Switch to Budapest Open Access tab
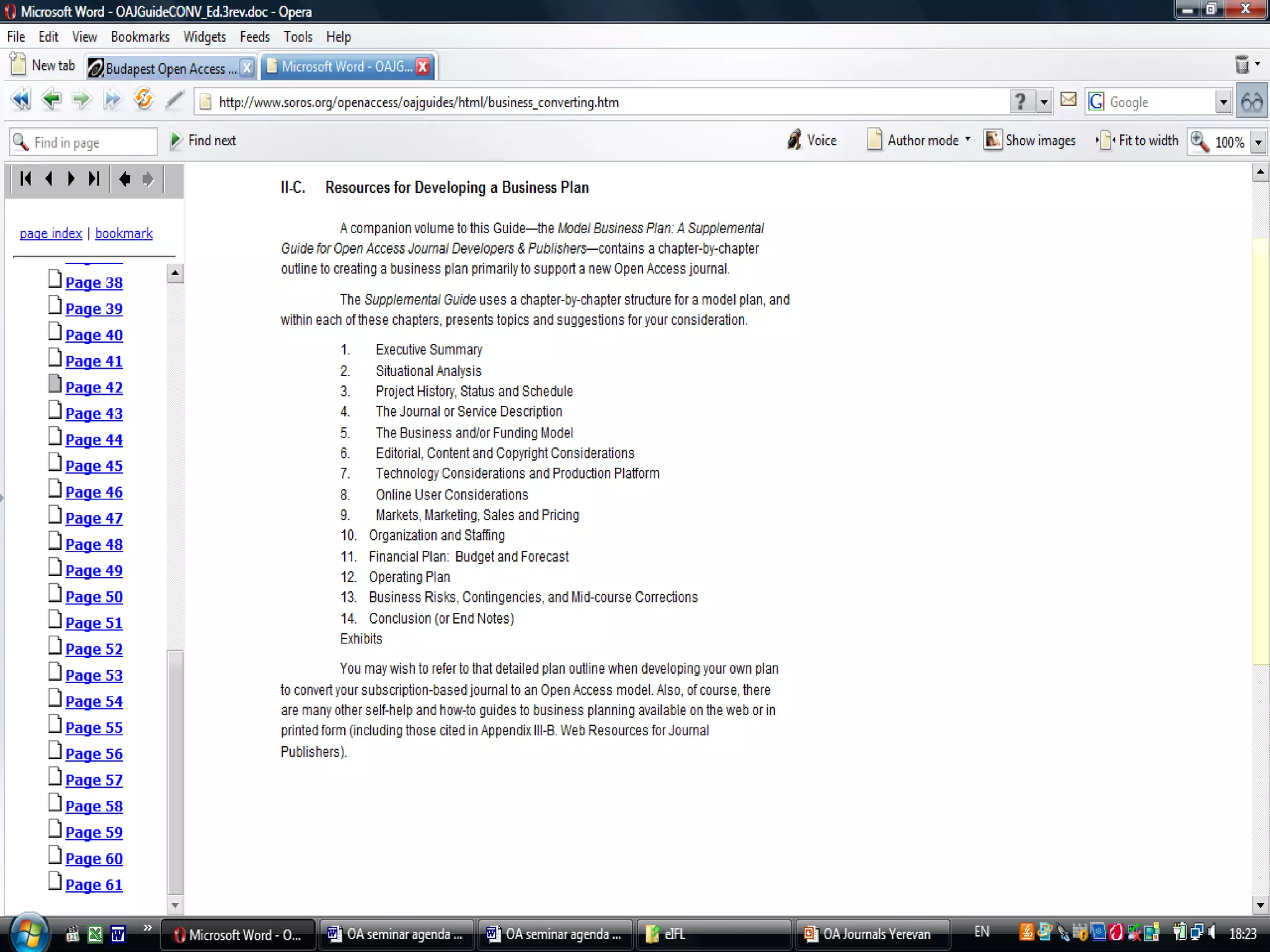Viewport: 1270px width, 952px height. click(164, 68)
